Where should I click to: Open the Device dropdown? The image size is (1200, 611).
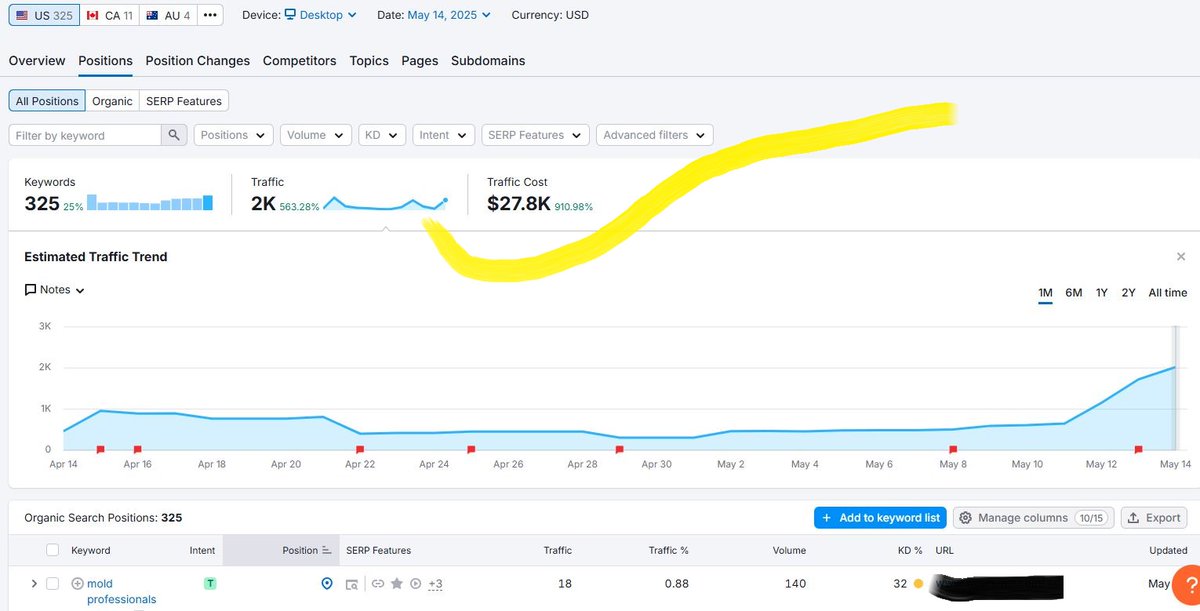click(x=318, y=14)
